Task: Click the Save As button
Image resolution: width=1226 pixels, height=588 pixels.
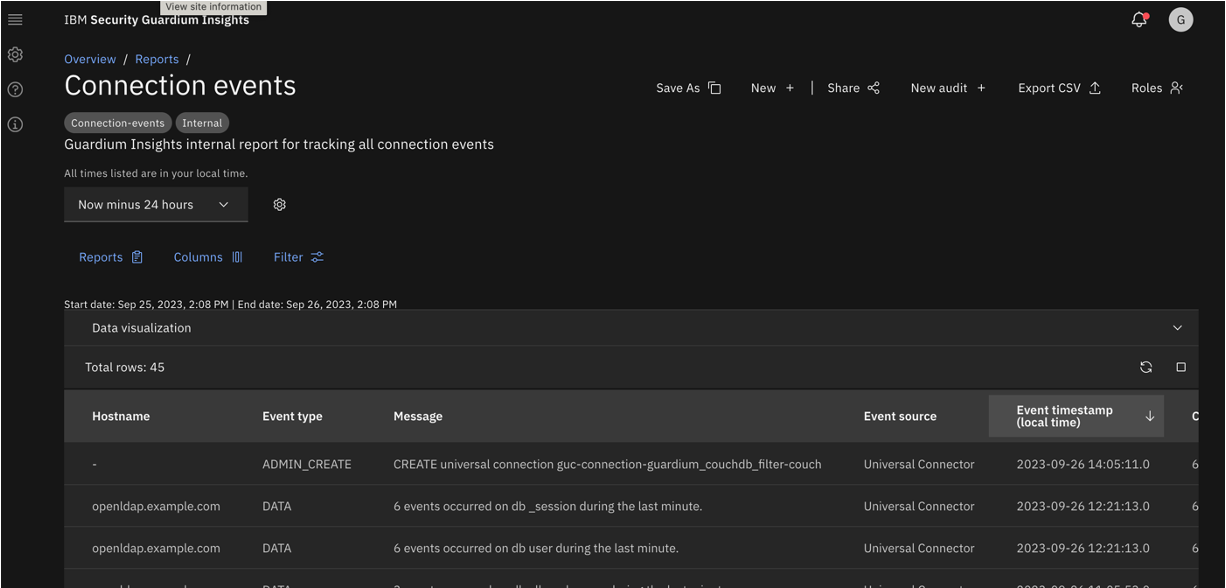Action: (x=688, y=88)
